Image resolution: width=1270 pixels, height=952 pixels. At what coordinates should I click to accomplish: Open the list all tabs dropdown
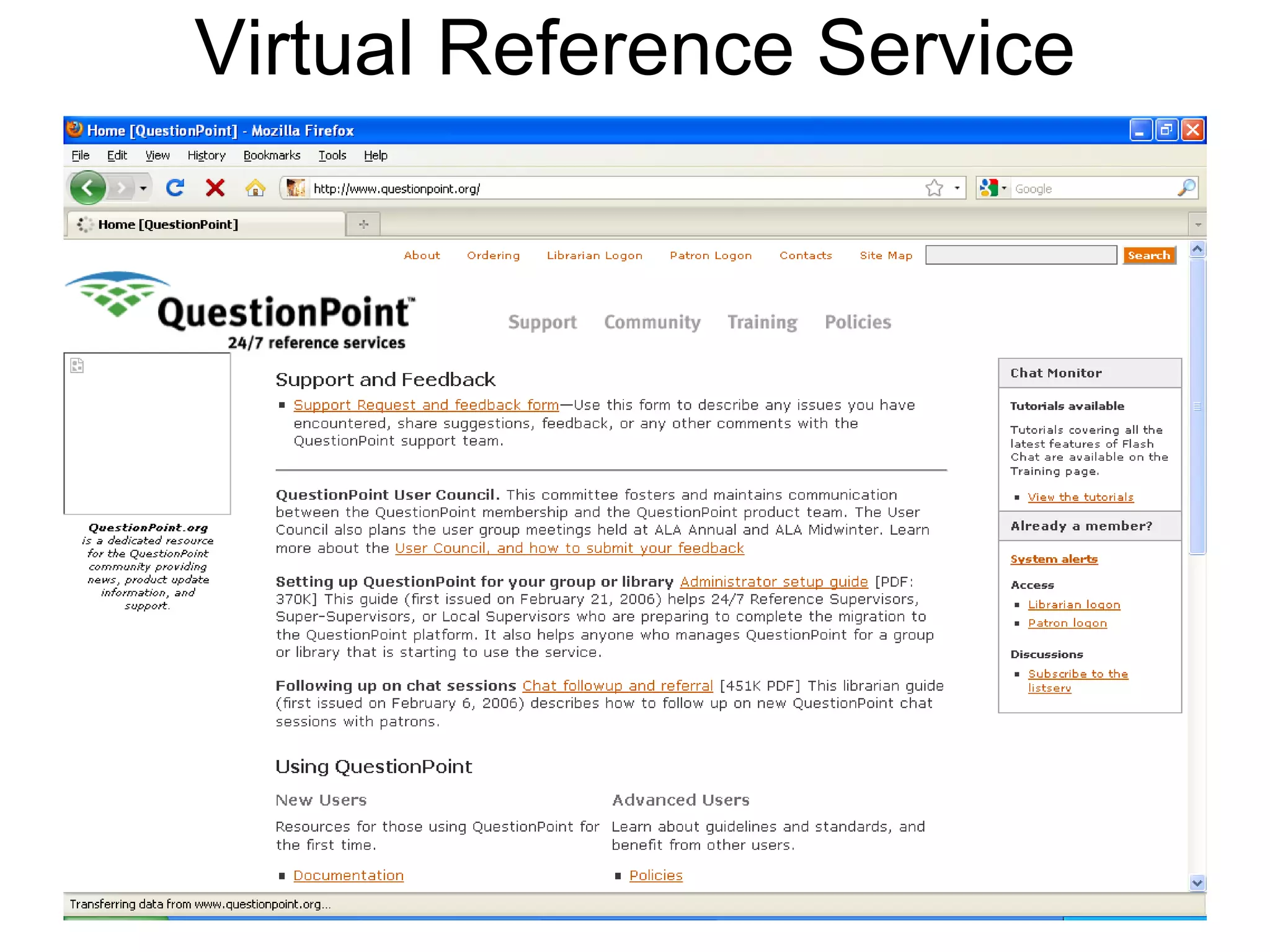point(1197,224)
